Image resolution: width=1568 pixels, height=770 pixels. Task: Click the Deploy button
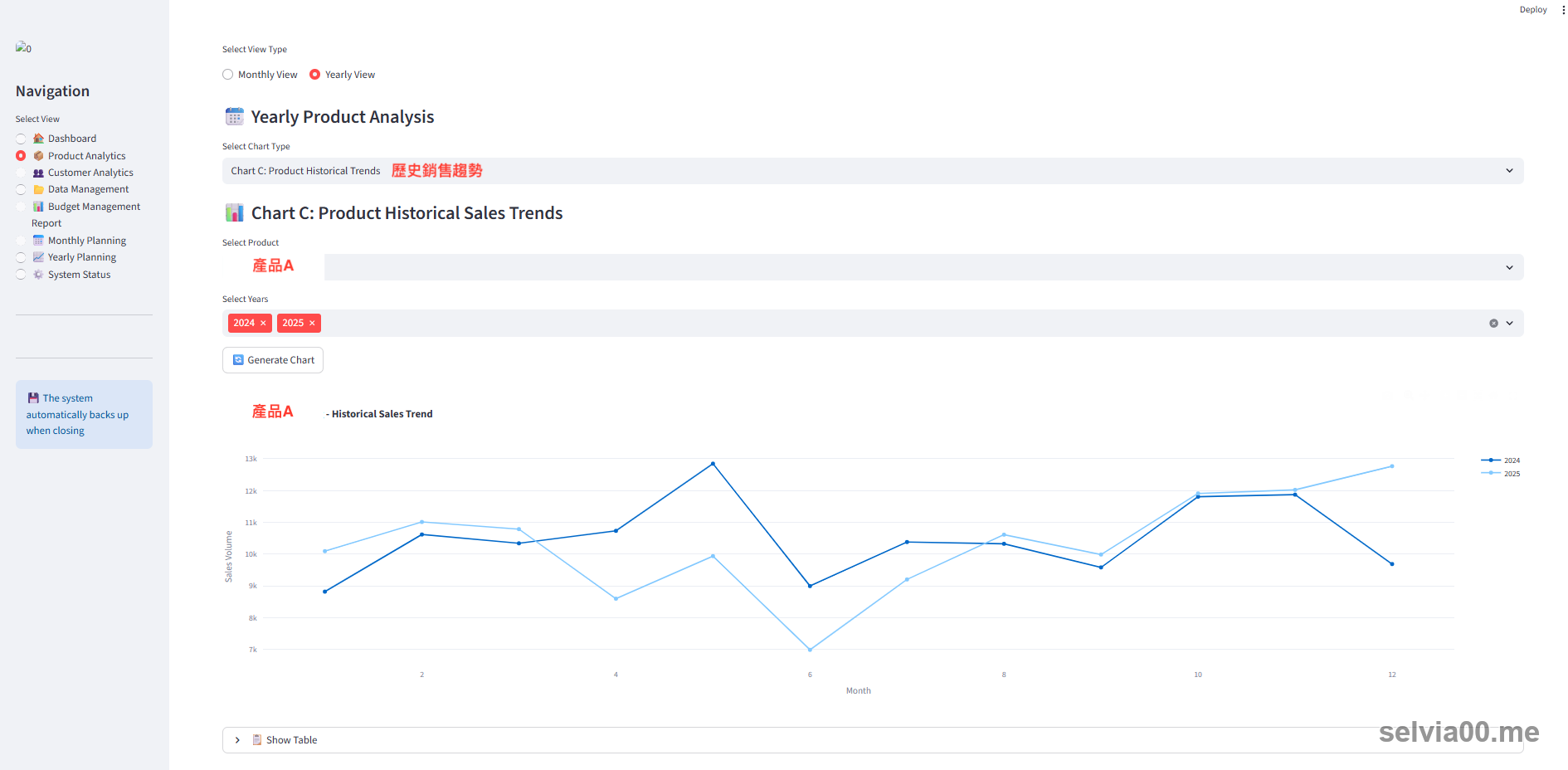(1533, 10)
